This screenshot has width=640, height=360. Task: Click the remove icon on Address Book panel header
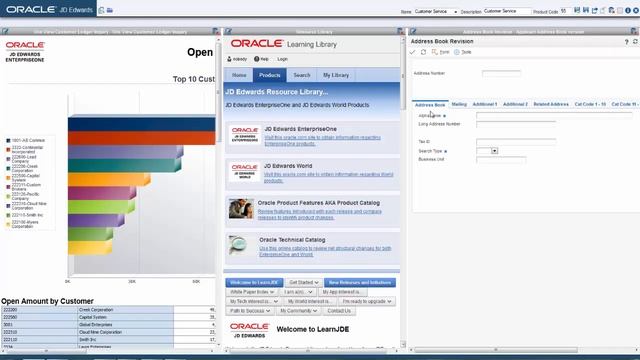coord(633,31)
